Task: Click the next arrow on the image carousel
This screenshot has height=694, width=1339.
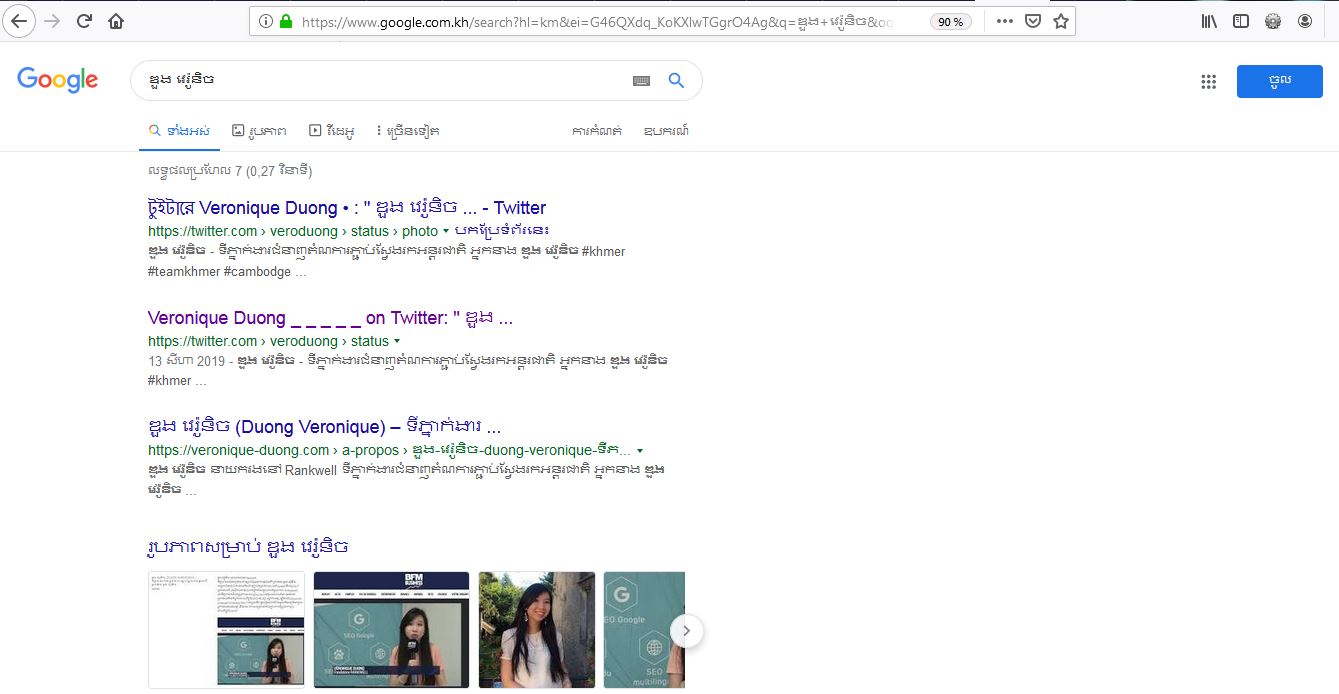Action: click(686, 631)
